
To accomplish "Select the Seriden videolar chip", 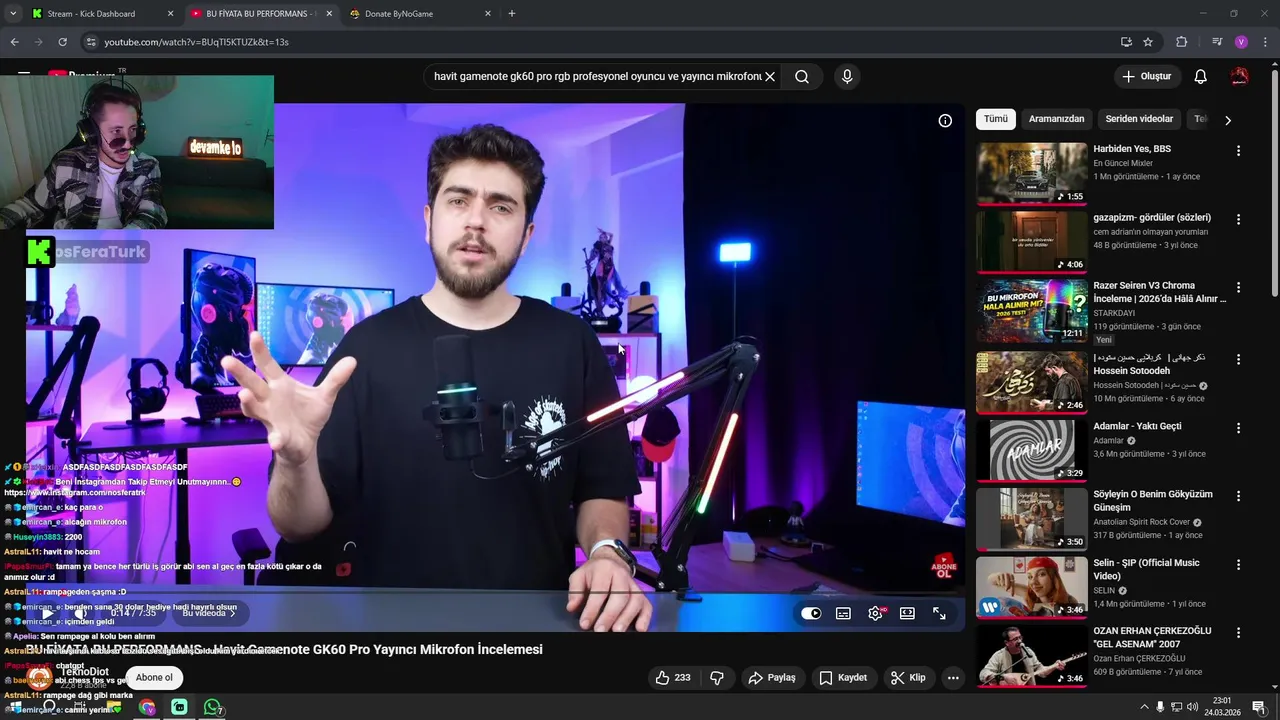I will click(x=1139, y=119).
